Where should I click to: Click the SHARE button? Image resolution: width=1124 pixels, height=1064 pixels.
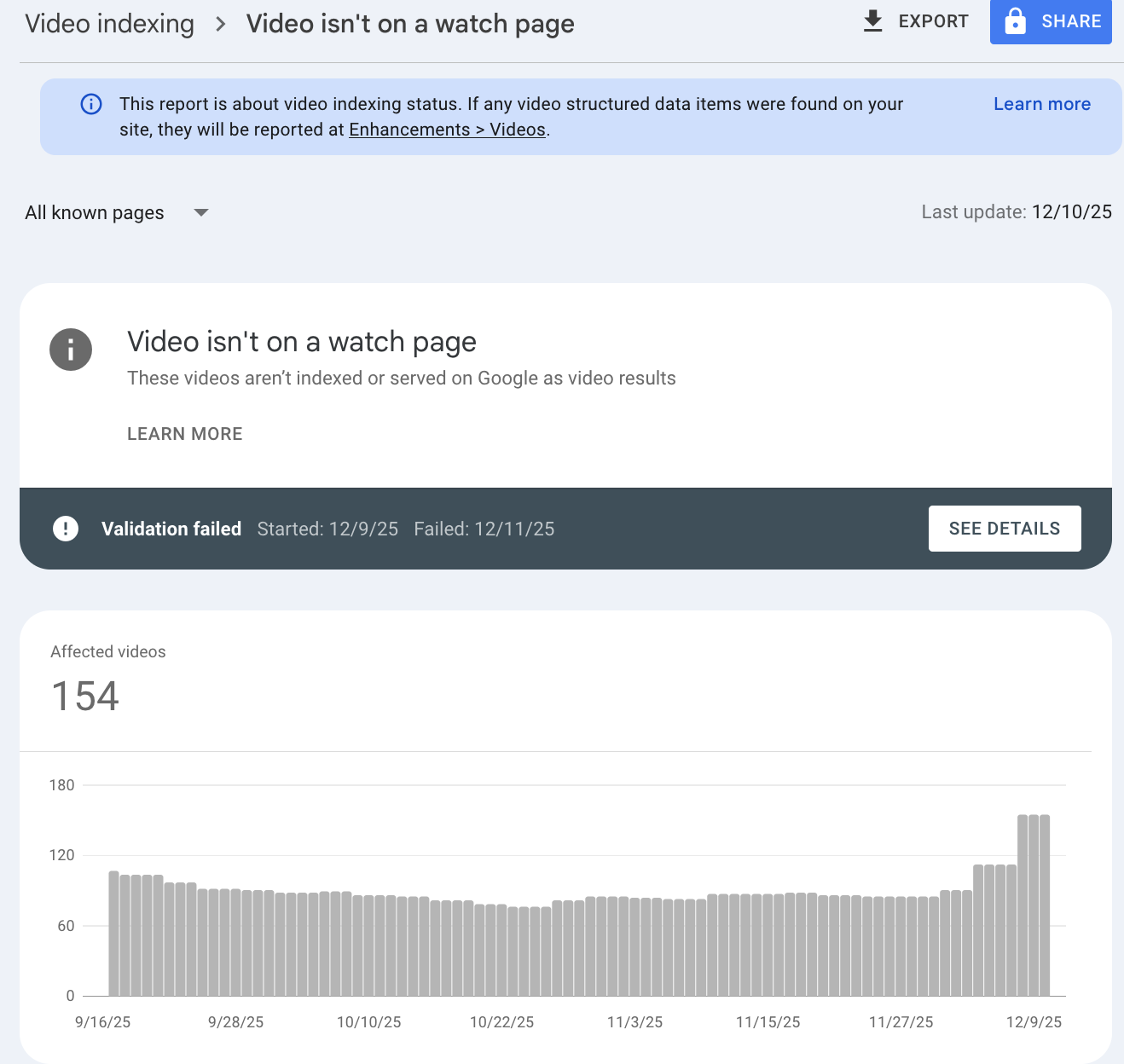pos(1051,21)
